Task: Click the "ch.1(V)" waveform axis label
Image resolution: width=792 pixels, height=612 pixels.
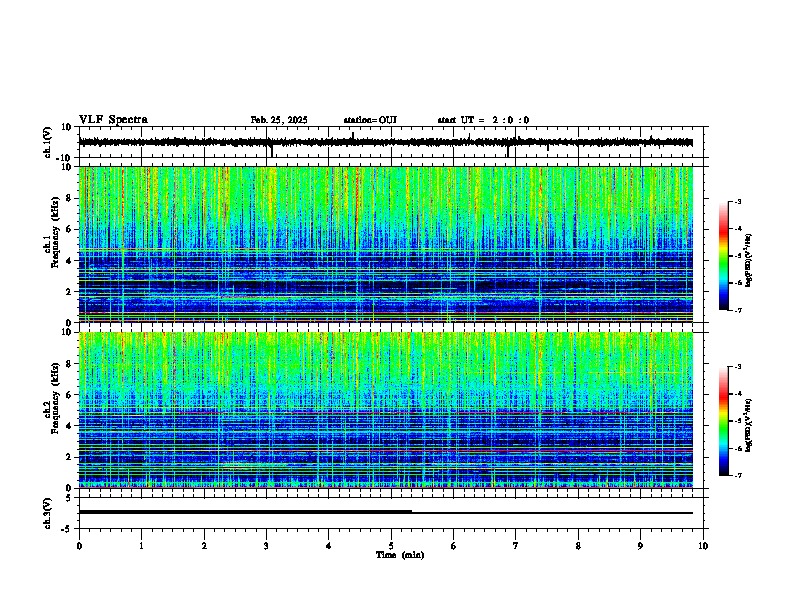Action: pyautogui.click(x=48, y=142)
